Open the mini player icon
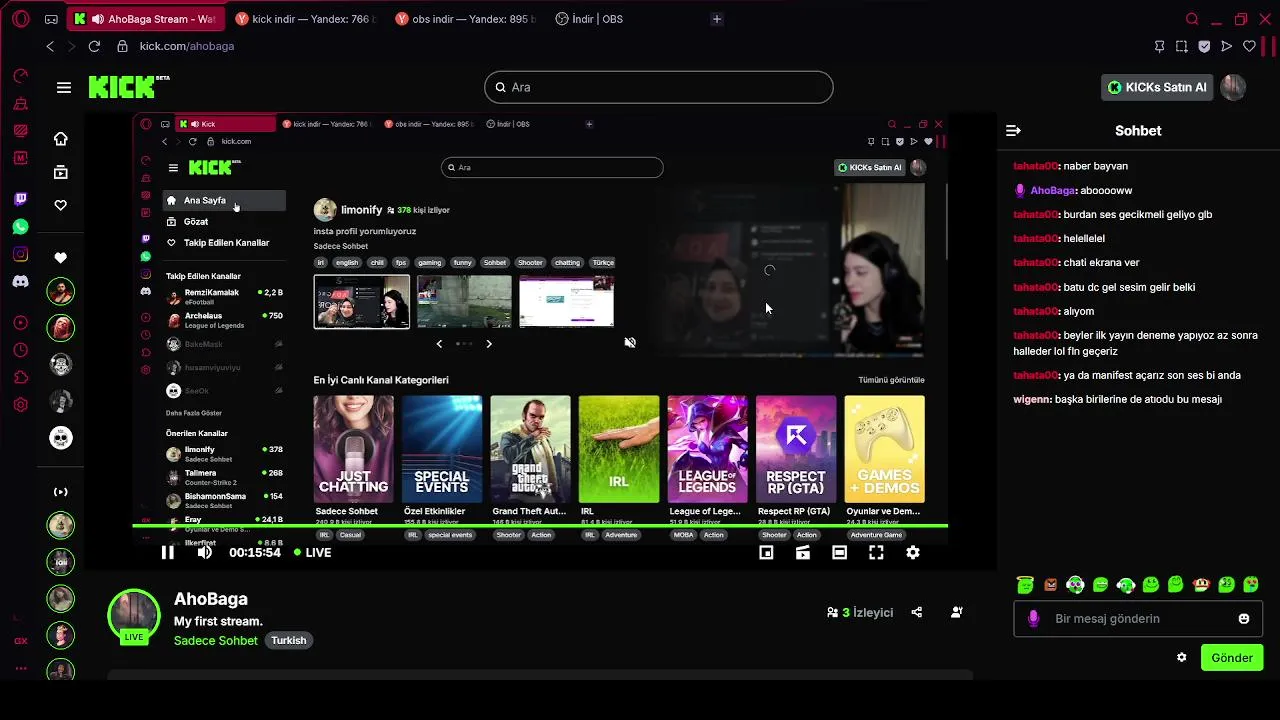The image size is (1280, 720). [766, 552]
